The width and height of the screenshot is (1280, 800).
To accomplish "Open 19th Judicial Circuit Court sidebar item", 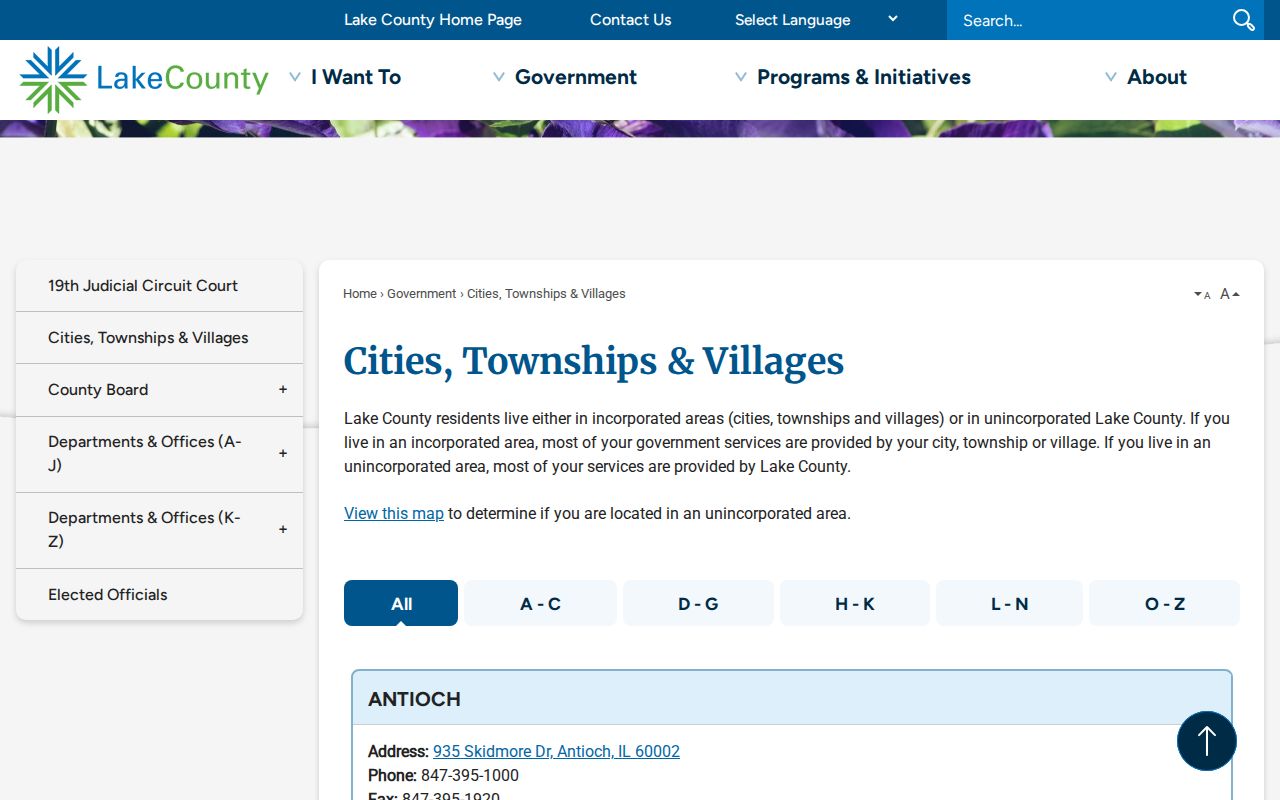I will click(x=159, y=286).
